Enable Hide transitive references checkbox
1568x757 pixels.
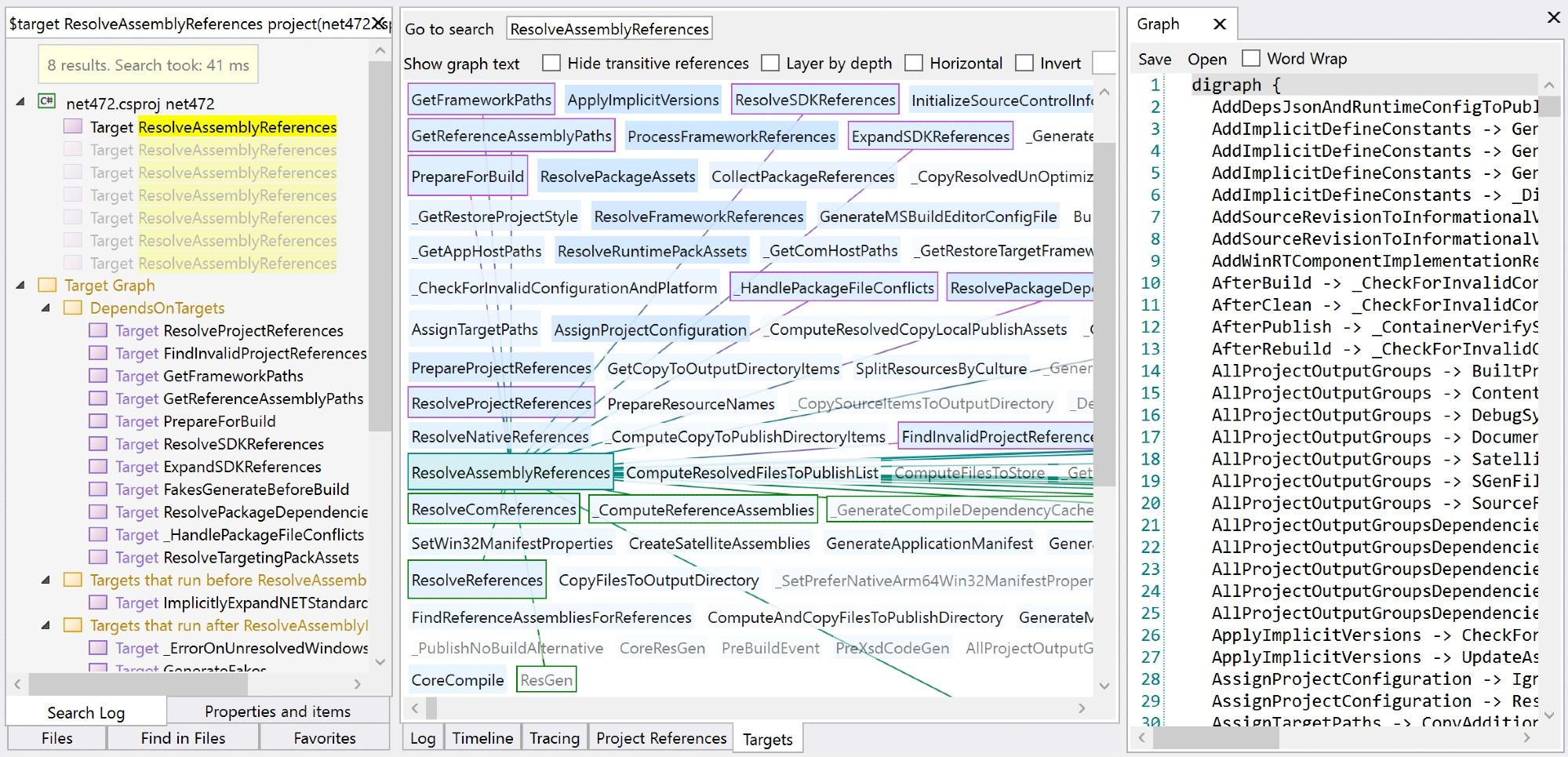pos(551,63)
